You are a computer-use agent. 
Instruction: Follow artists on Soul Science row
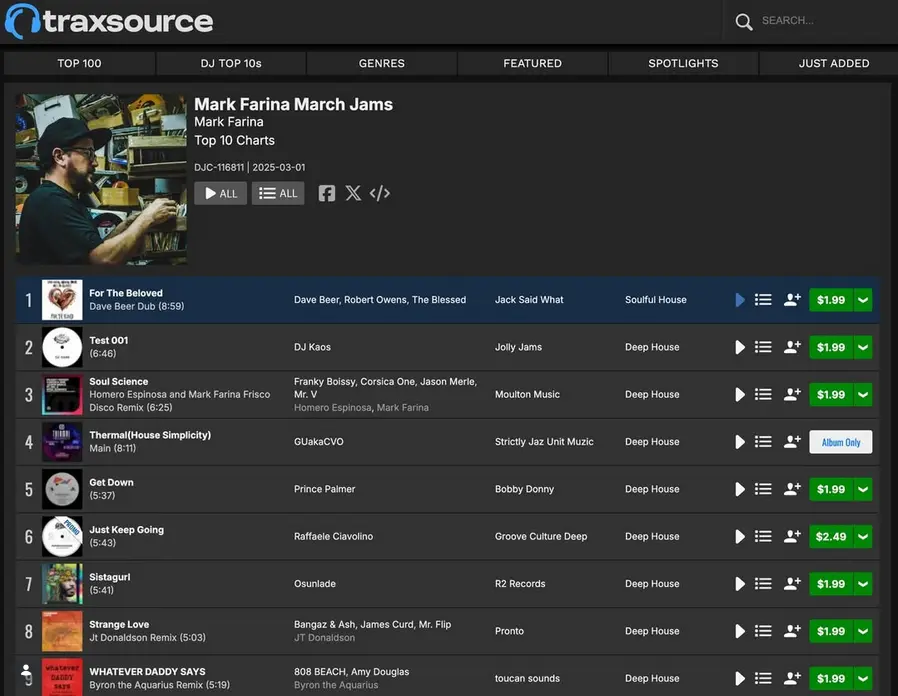point(792,394)
